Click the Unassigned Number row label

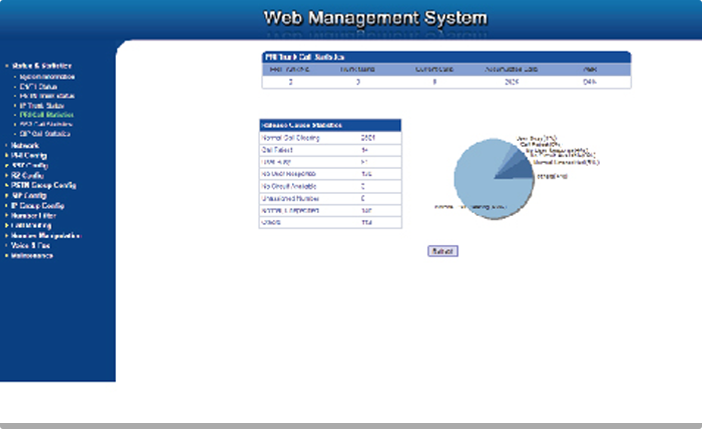coord(290,198)
